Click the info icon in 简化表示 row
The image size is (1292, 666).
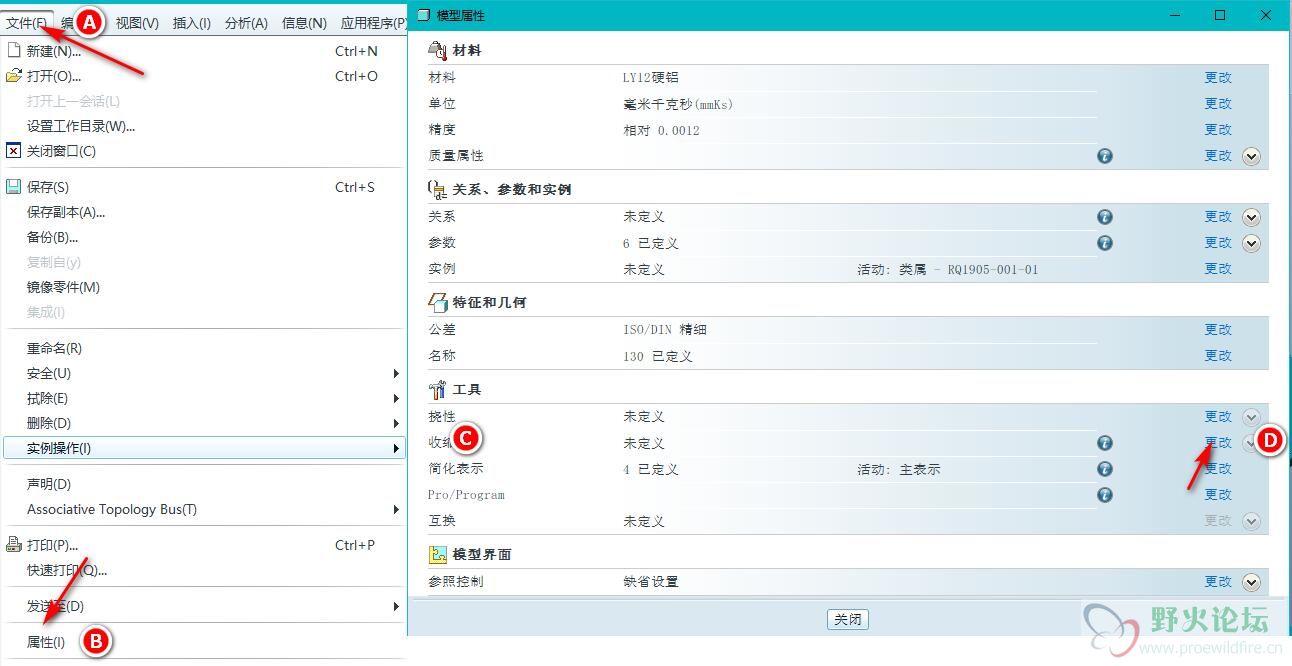coord(1105,469)
